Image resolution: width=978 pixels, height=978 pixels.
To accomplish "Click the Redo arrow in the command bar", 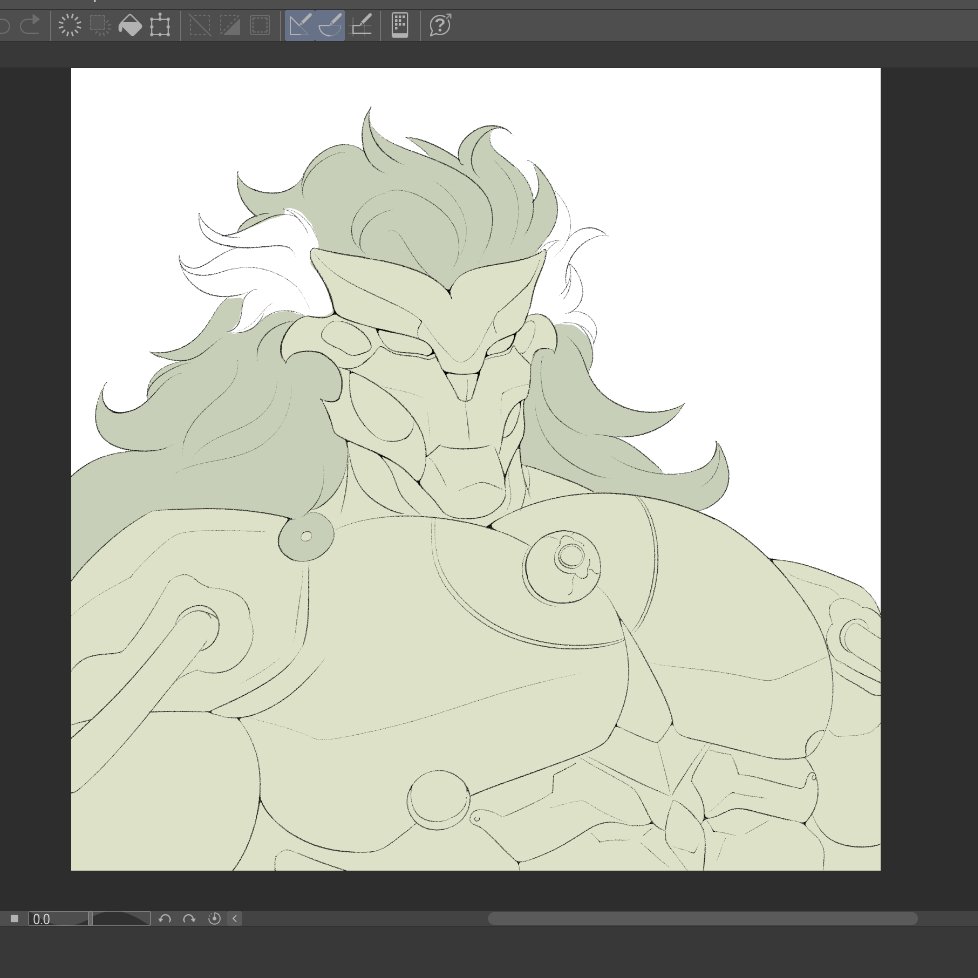I will pyautogui.click(x=30, y=25).
